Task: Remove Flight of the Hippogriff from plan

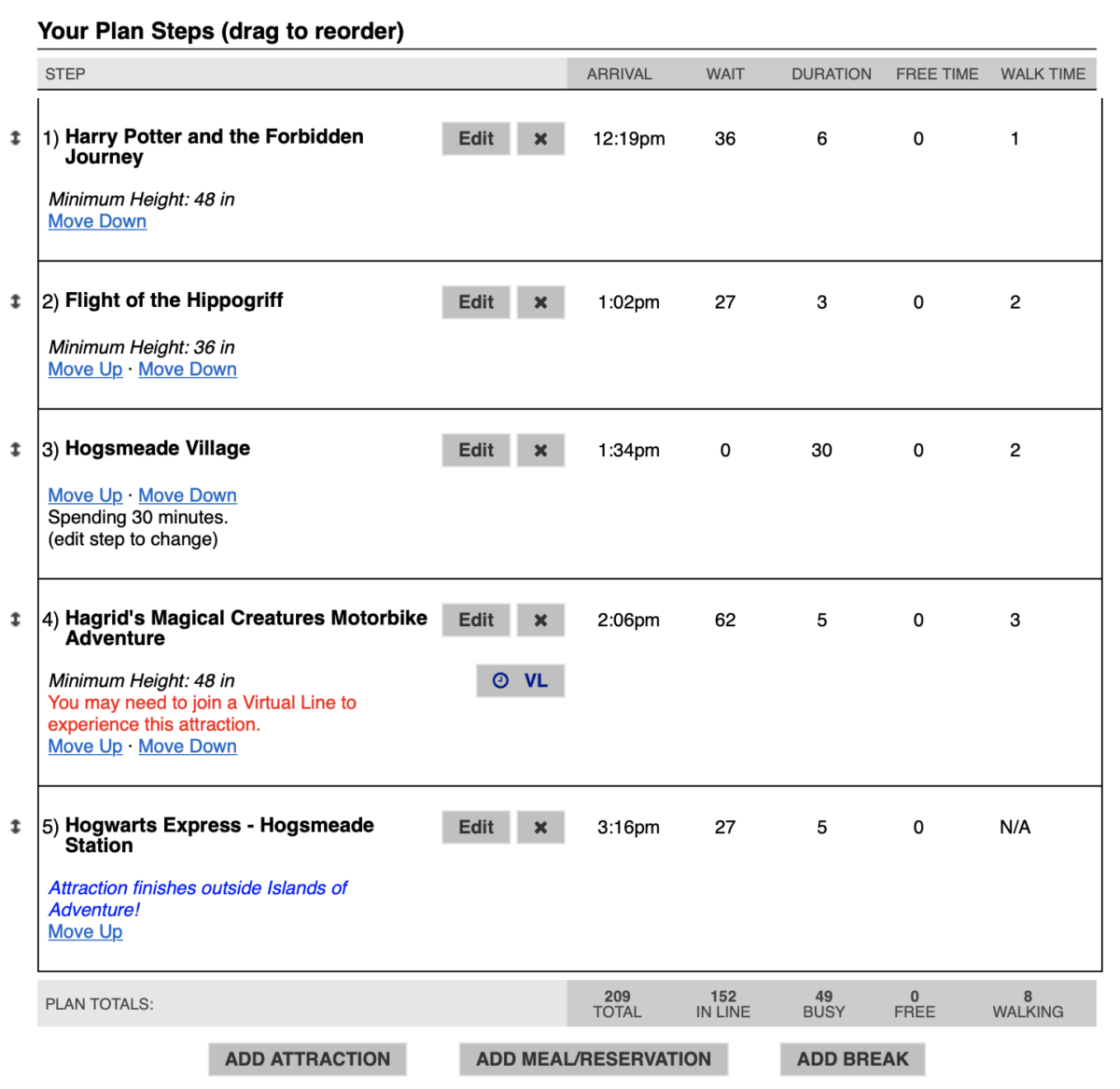Action: pos(539,301)
